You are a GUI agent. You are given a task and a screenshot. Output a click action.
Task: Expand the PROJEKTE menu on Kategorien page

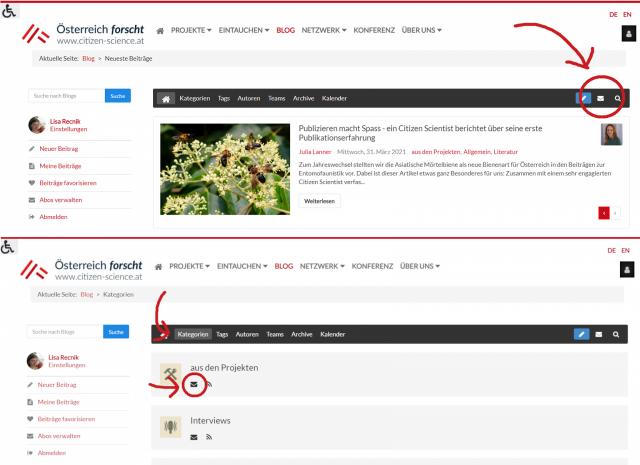tap(189, 267)
